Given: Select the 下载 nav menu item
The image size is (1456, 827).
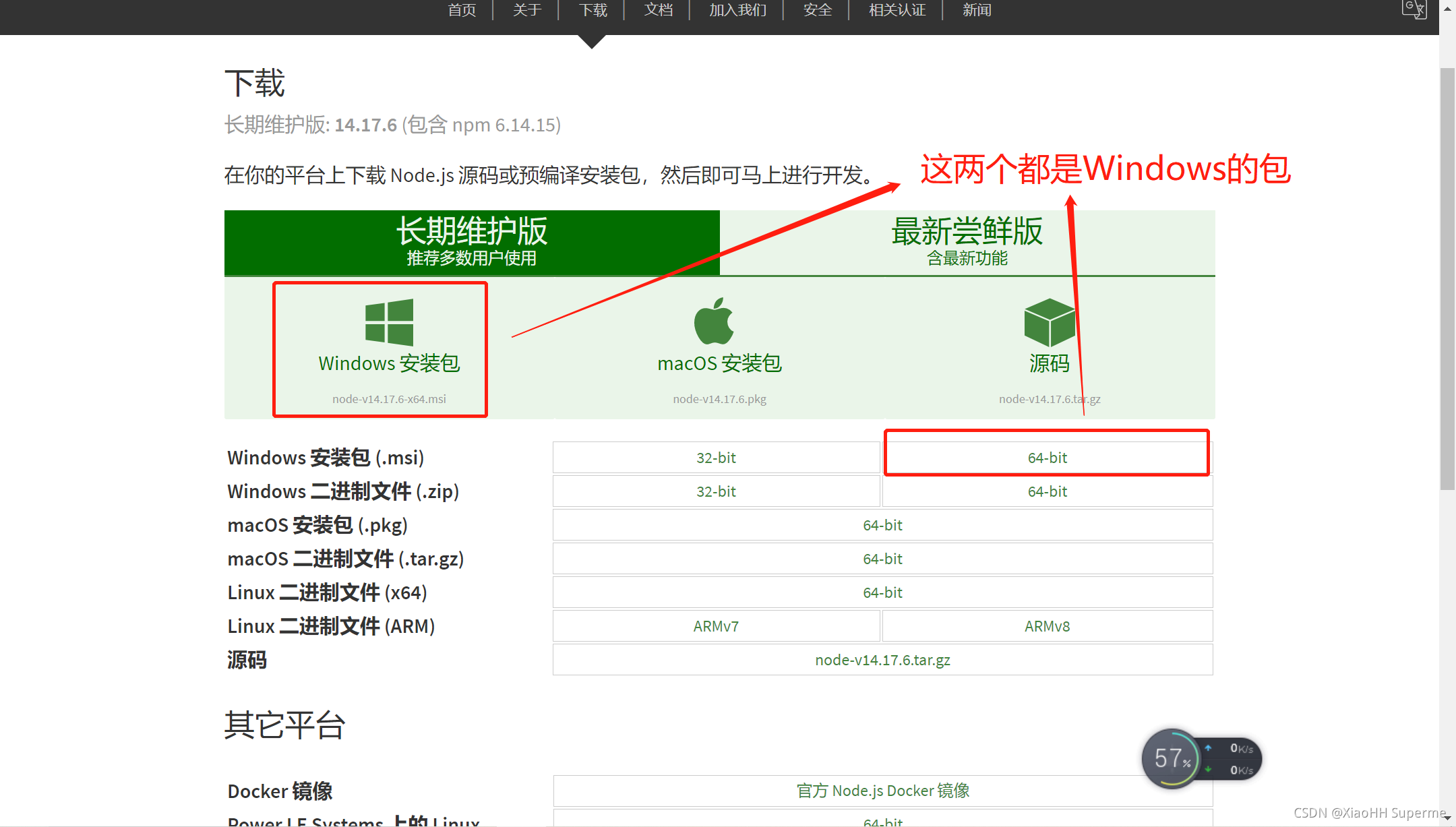Looking at the screenshot, I should (x=593, y=10).
